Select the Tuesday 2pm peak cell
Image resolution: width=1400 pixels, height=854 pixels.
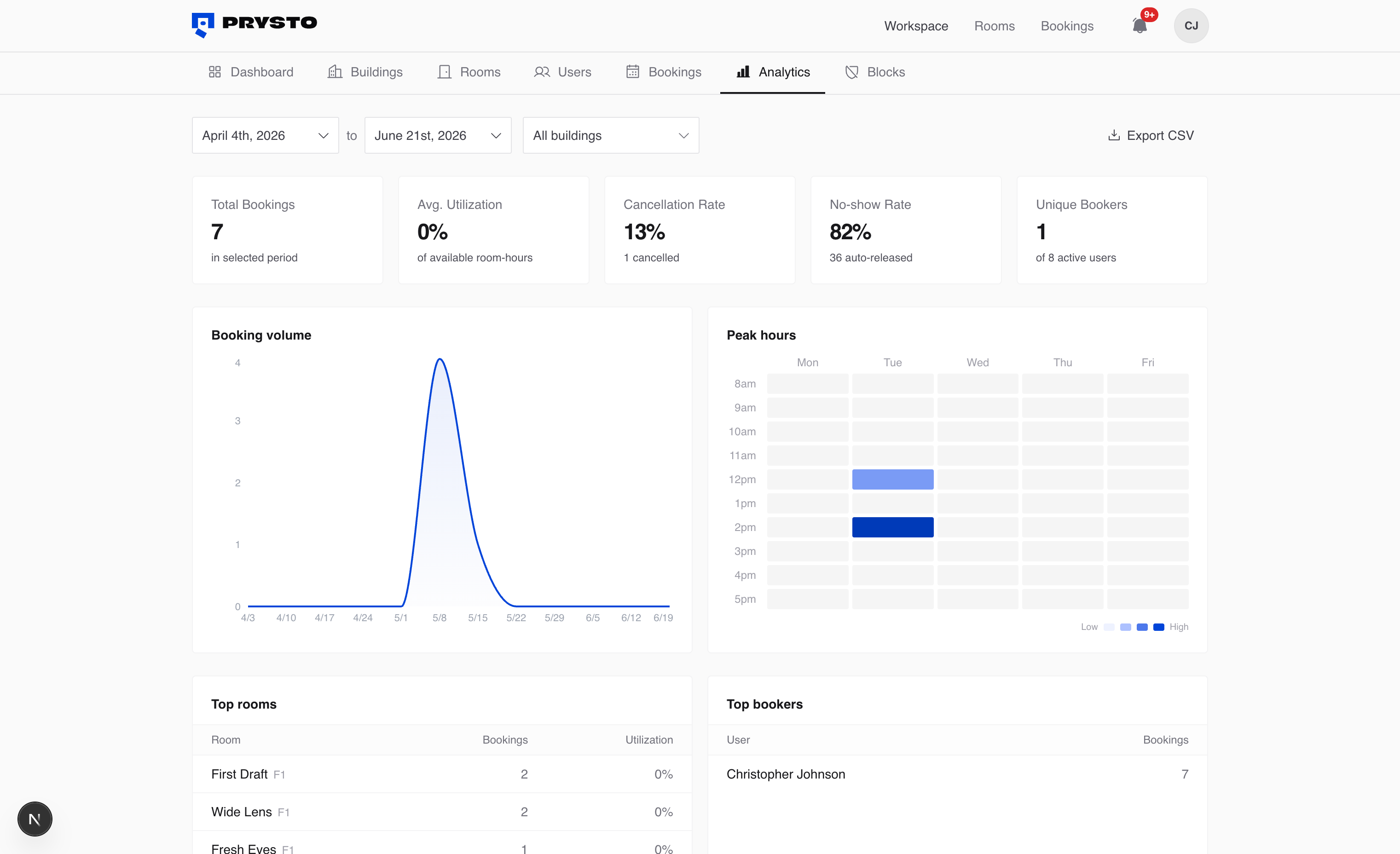pos(893,527)
